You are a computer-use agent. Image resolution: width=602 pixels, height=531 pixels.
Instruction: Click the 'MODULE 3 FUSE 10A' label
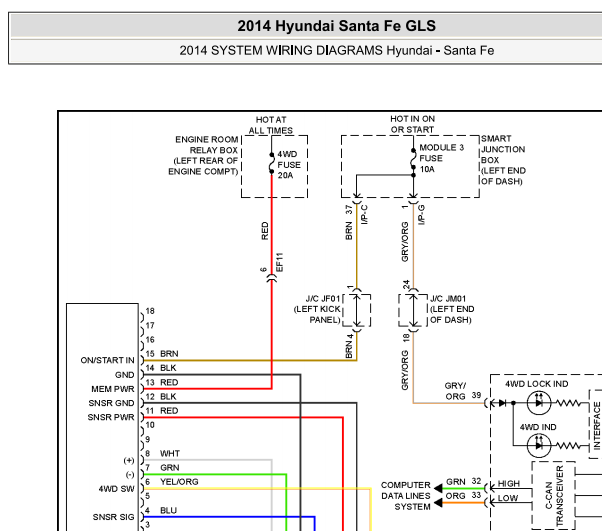(442, 158)
